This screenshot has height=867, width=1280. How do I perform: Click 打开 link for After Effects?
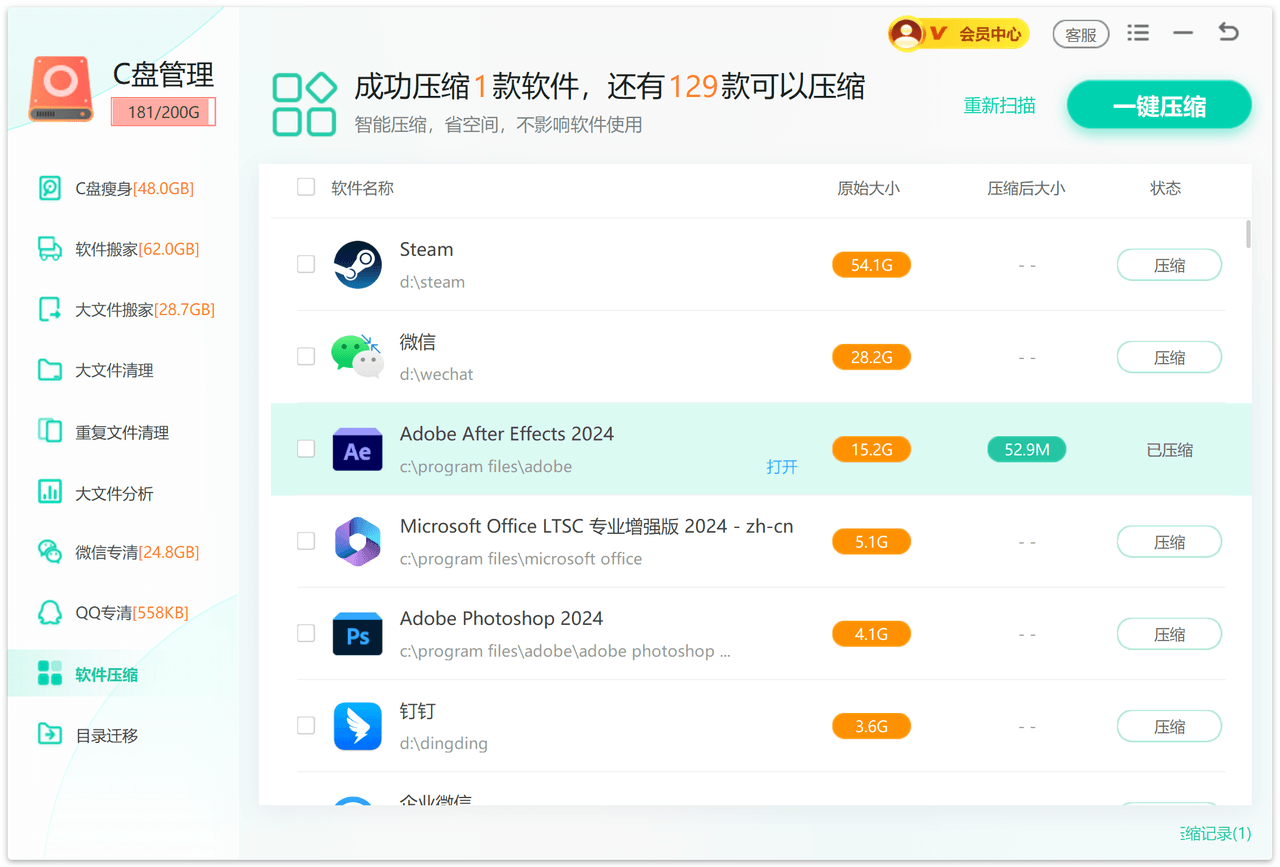tap(781, 467)
